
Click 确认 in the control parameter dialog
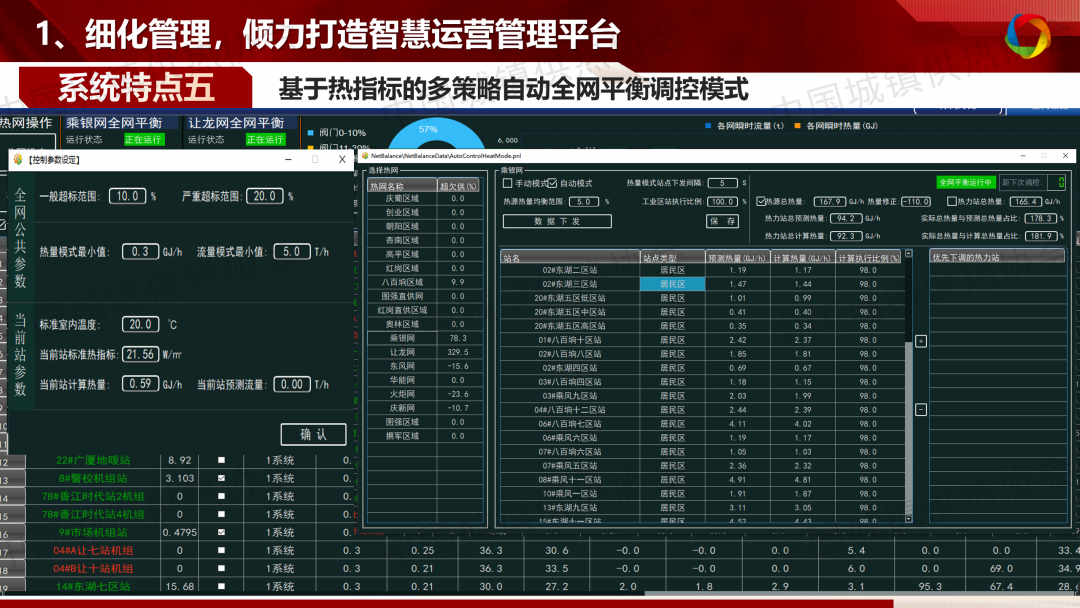pyautogui.click(x=313, y=434)
